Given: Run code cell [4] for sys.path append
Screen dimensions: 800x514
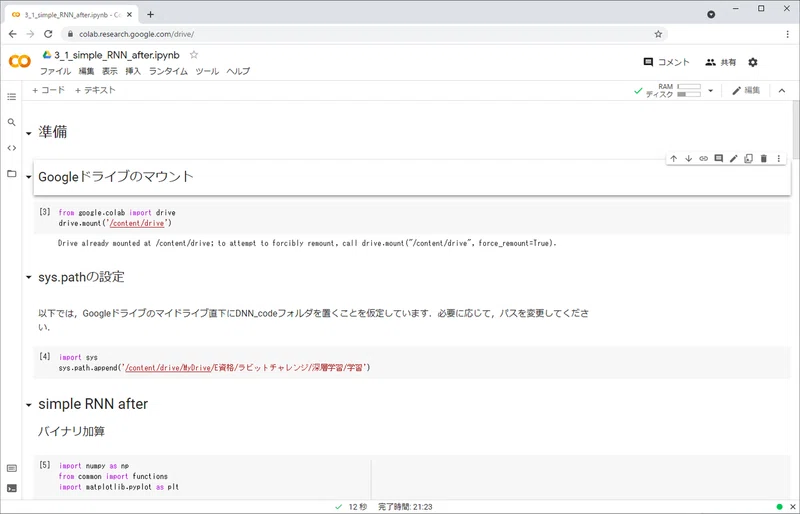Looking at the screenshot, I should click(45, 356).
